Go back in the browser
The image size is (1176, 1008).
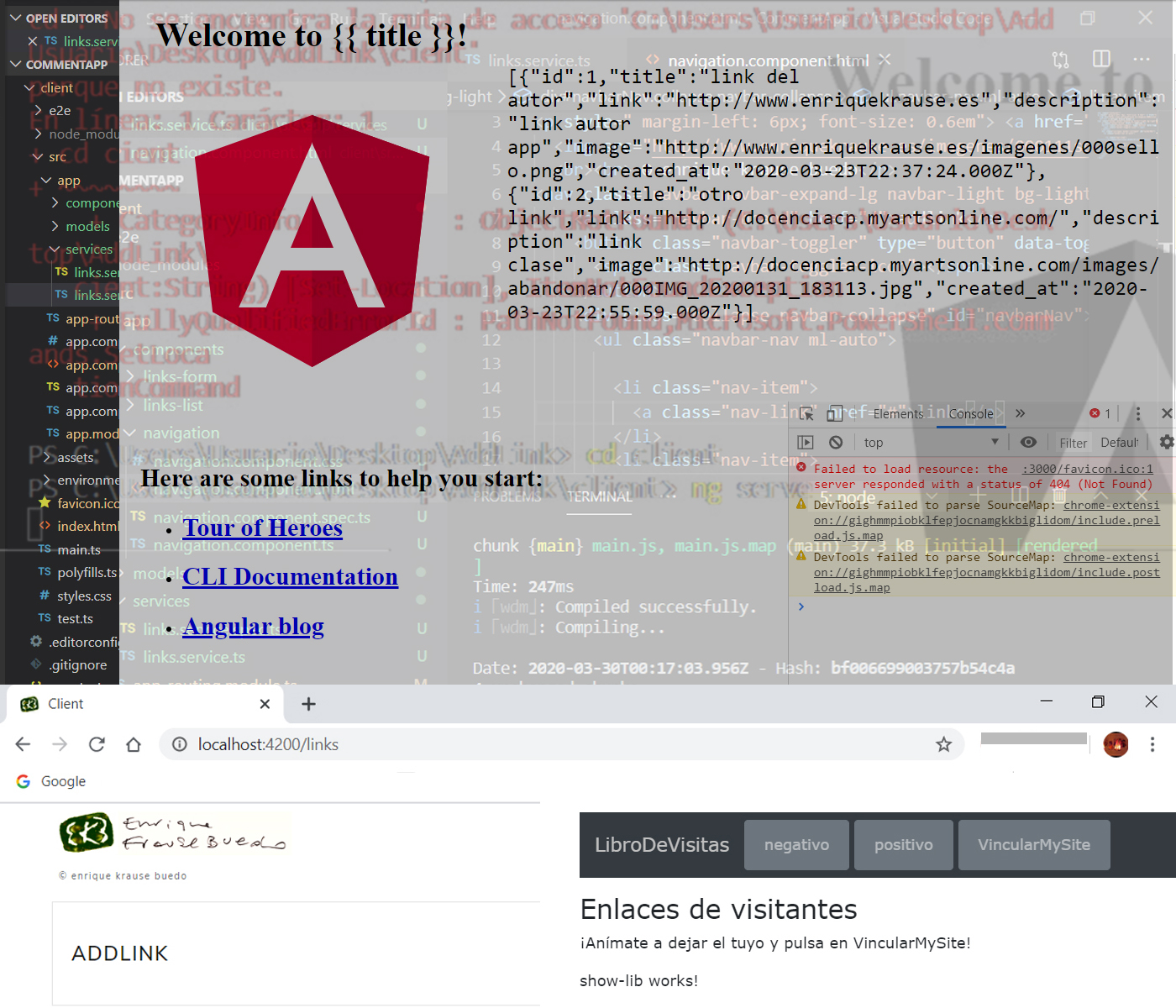[x=23, y=744]
